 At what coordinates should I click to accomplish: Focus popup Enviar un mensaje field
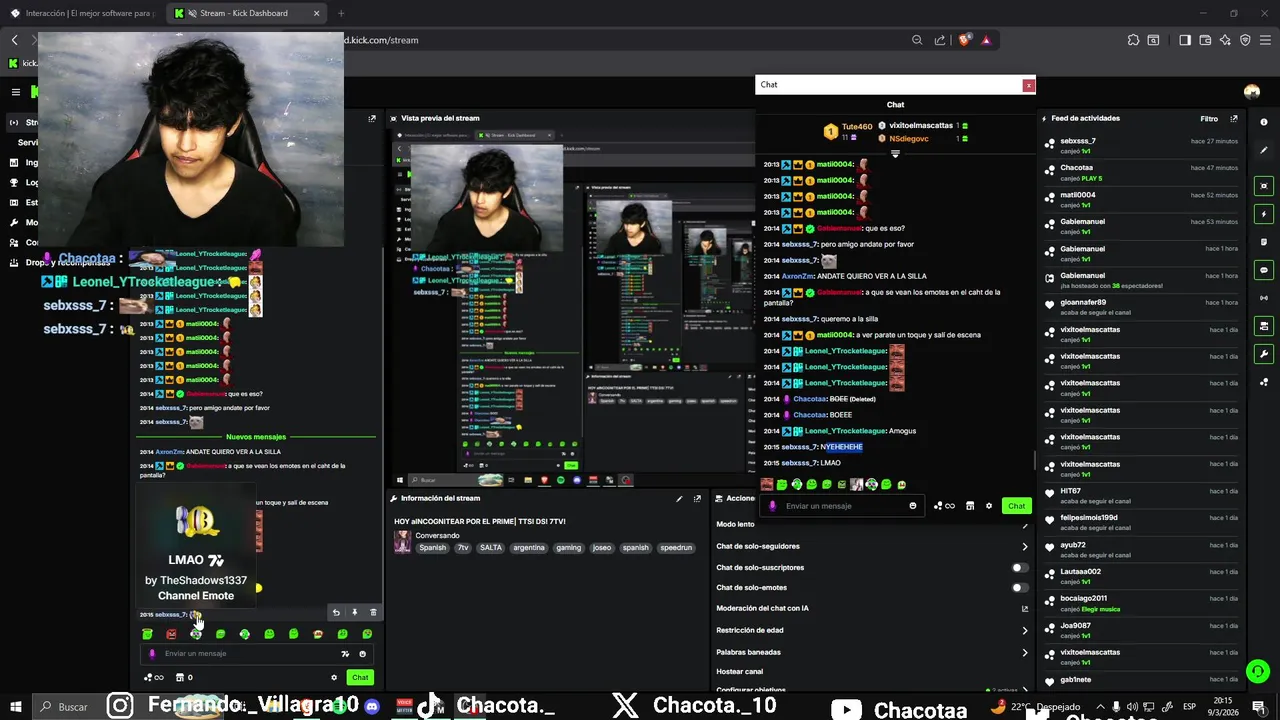click(x=840, y=506)
